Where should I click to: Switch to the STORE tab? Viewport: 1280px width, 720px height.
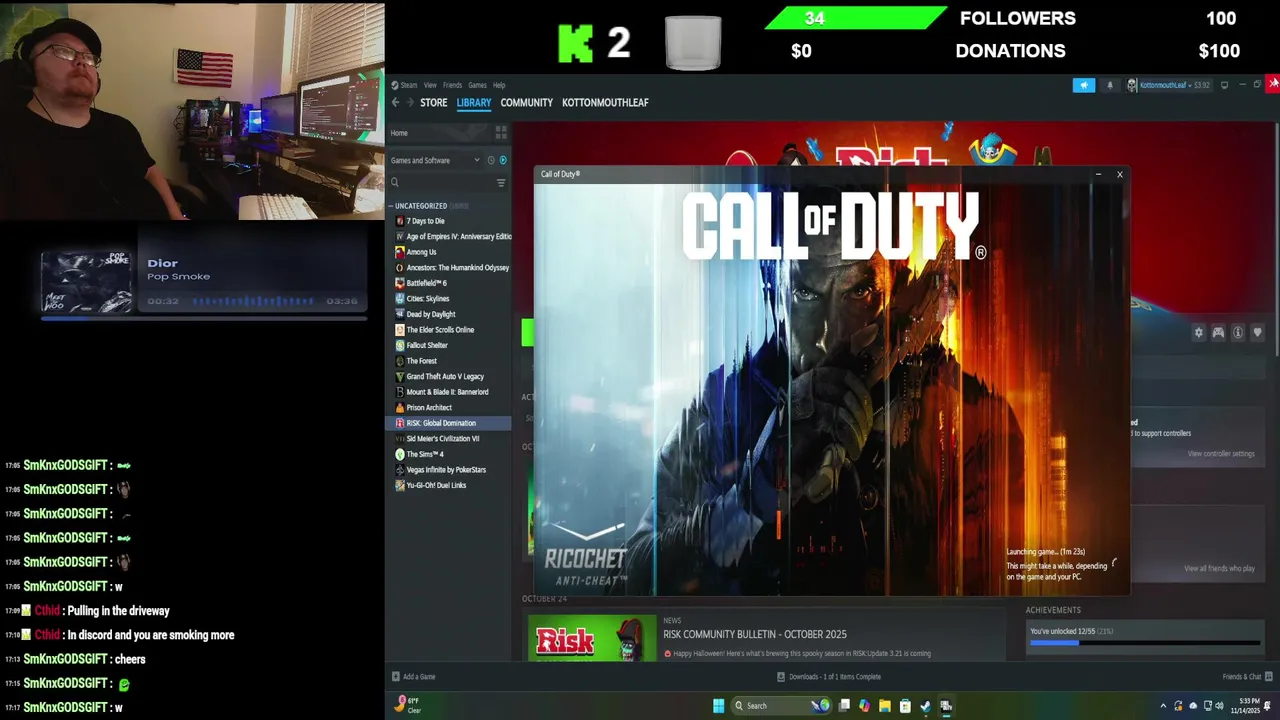[434, 102]
